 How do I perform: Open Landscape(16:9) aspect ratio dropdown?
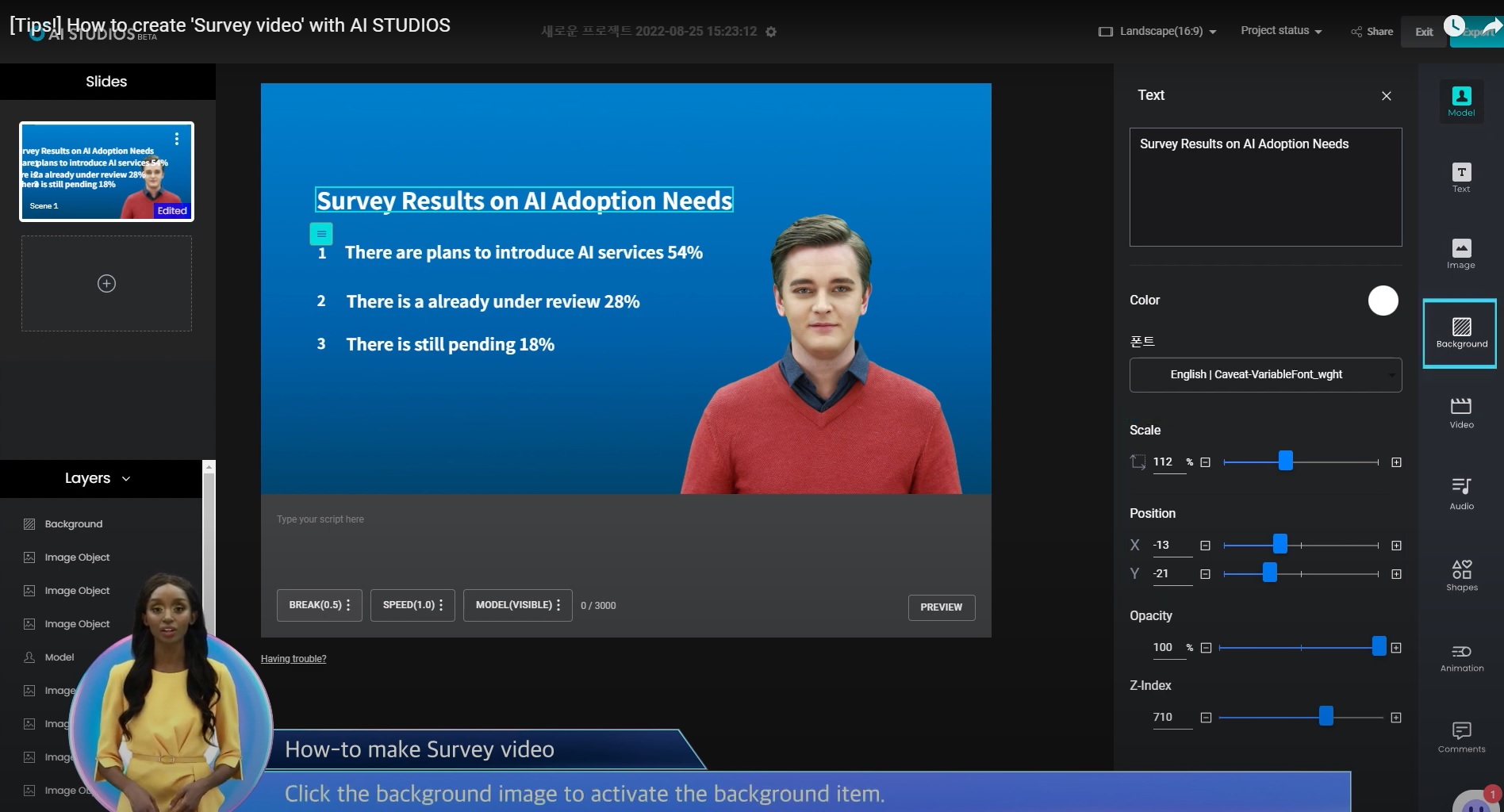pos(1157,31)
